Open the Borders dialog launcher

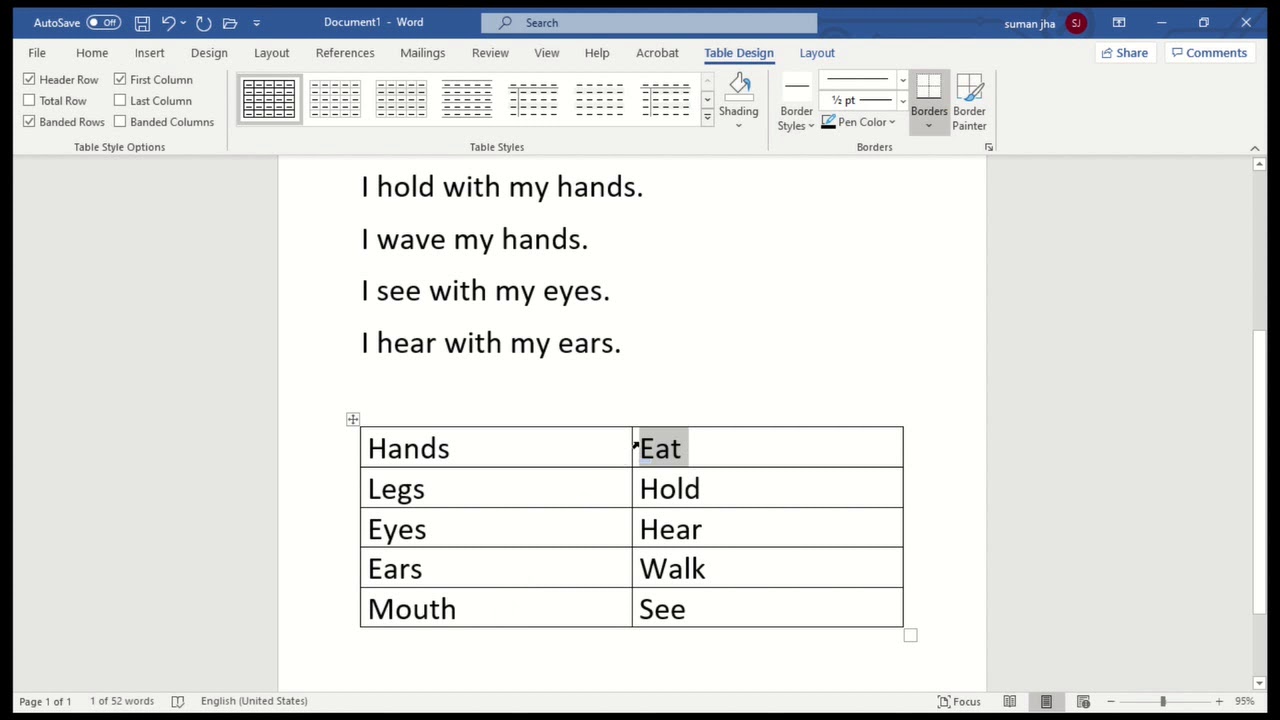(989, 147)
